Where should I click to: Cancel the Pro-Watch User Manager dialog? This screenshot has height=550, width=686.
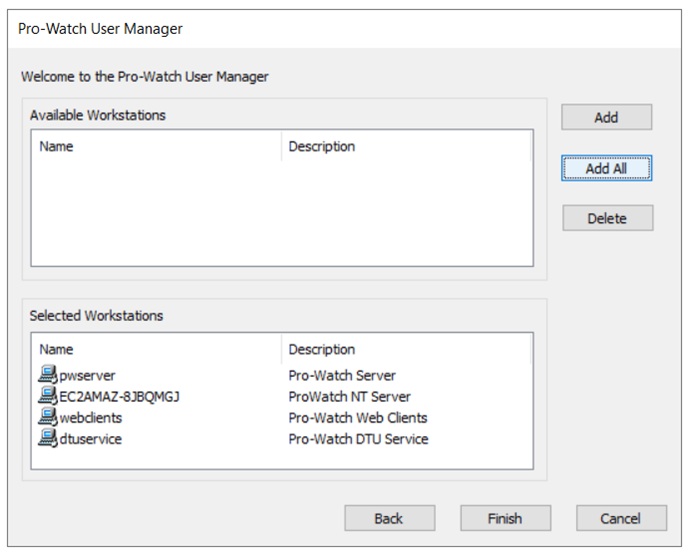621,518
